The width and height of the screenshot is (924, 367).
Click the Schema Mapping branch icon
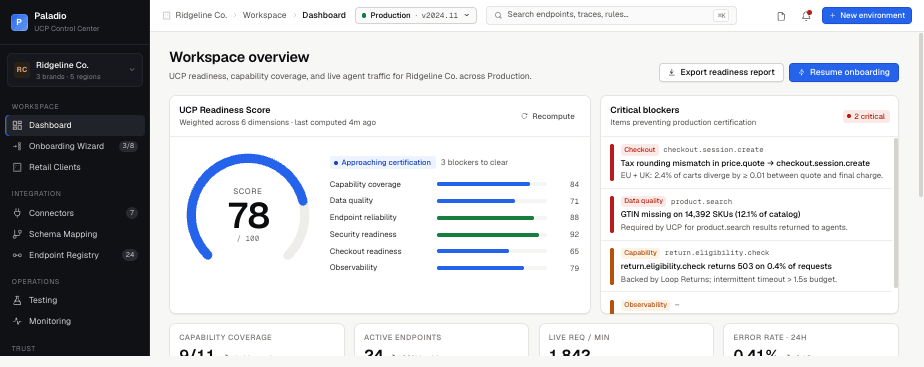[17, 234]
